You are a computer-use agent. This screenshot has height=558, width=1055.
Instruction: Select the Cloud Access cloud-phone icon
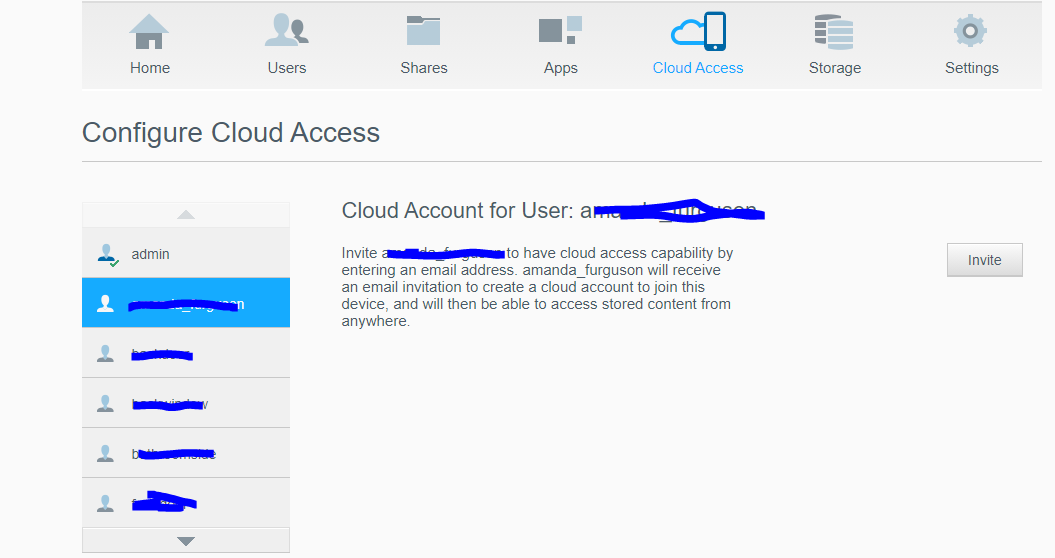pos(698,31)
